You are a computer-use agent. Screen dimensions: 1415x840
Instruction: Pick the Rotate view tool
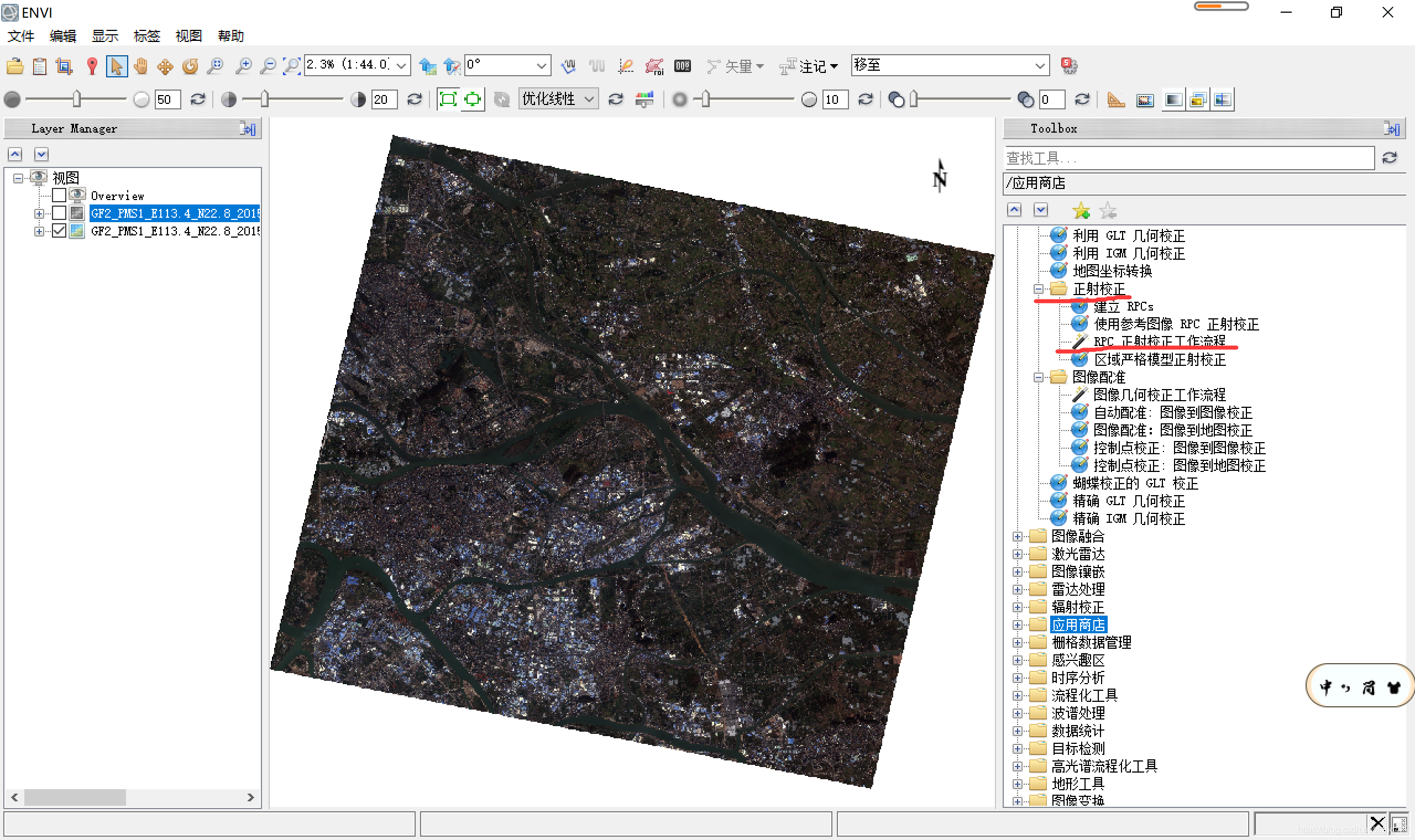point(190,66)
